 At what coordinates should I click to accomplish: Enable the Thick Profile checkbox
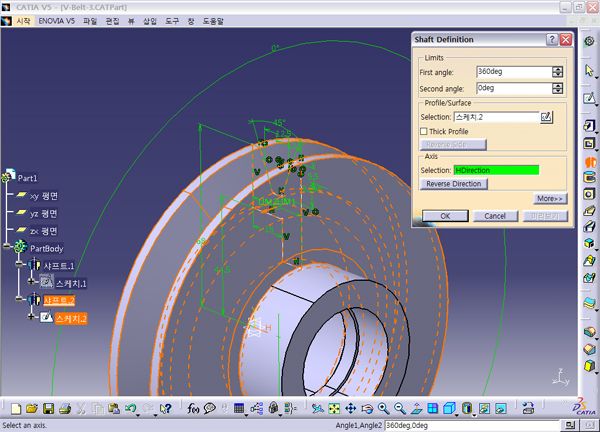click(x=424, y=131)
